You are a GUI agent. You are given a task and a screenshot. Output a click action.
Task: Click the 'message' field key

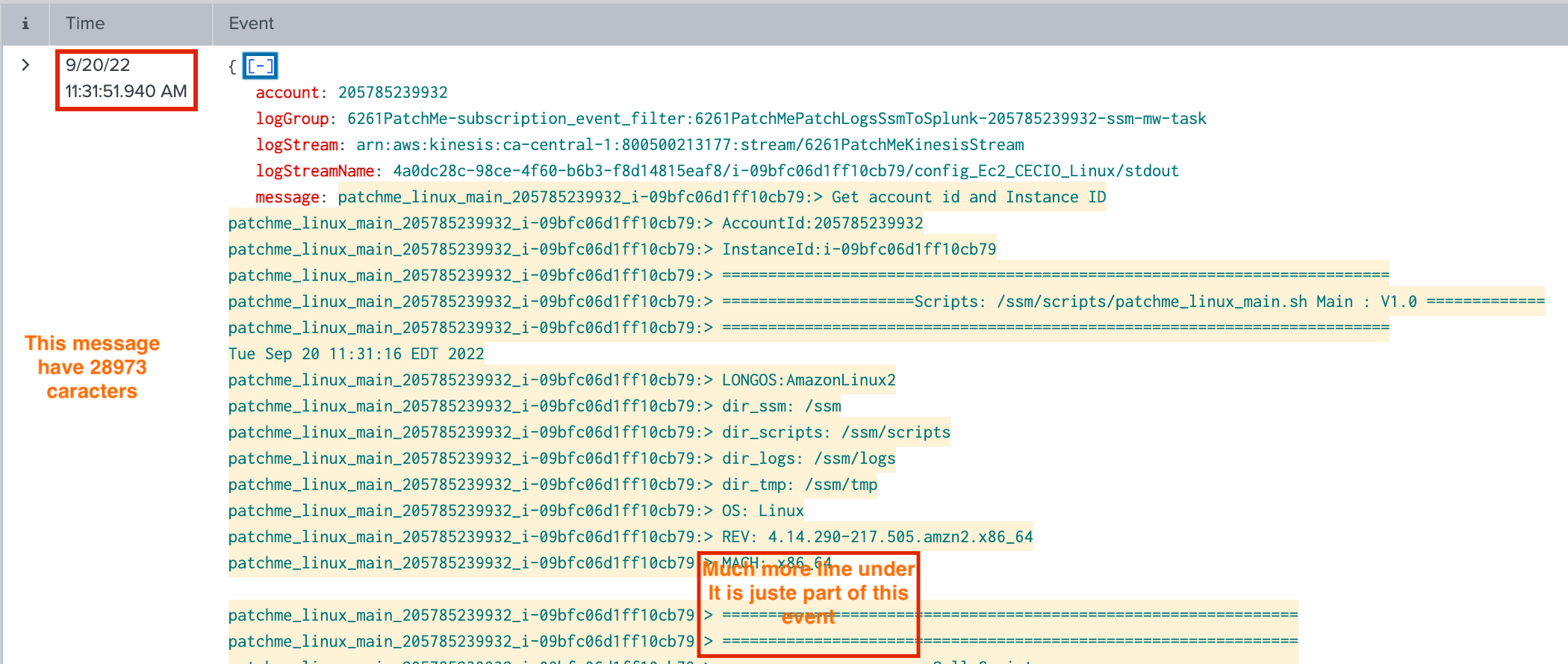pos(287,197)
